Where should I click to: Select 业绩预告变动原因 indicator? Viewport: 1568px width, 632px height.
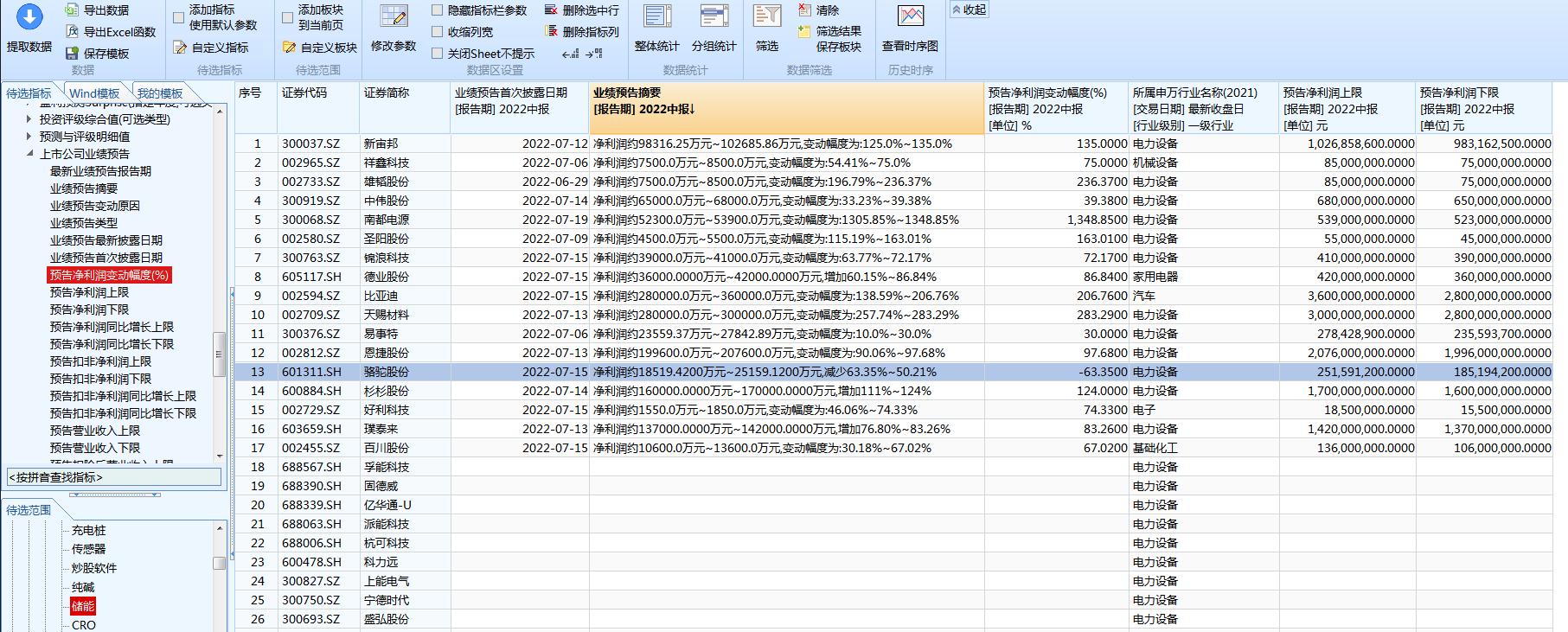(95, 206)
